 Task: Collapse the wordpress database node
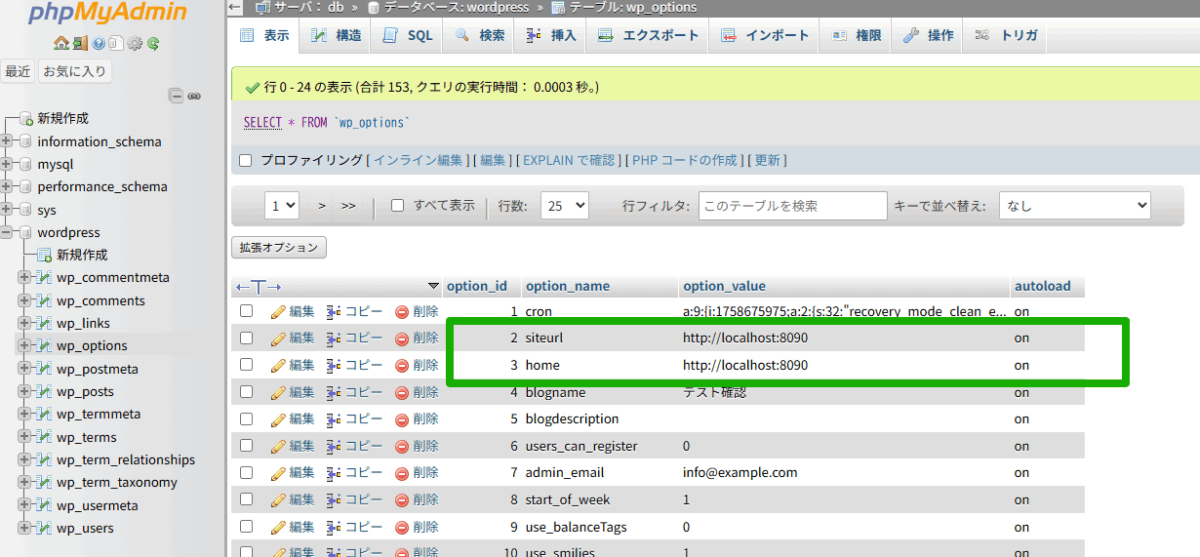[7, 232]
